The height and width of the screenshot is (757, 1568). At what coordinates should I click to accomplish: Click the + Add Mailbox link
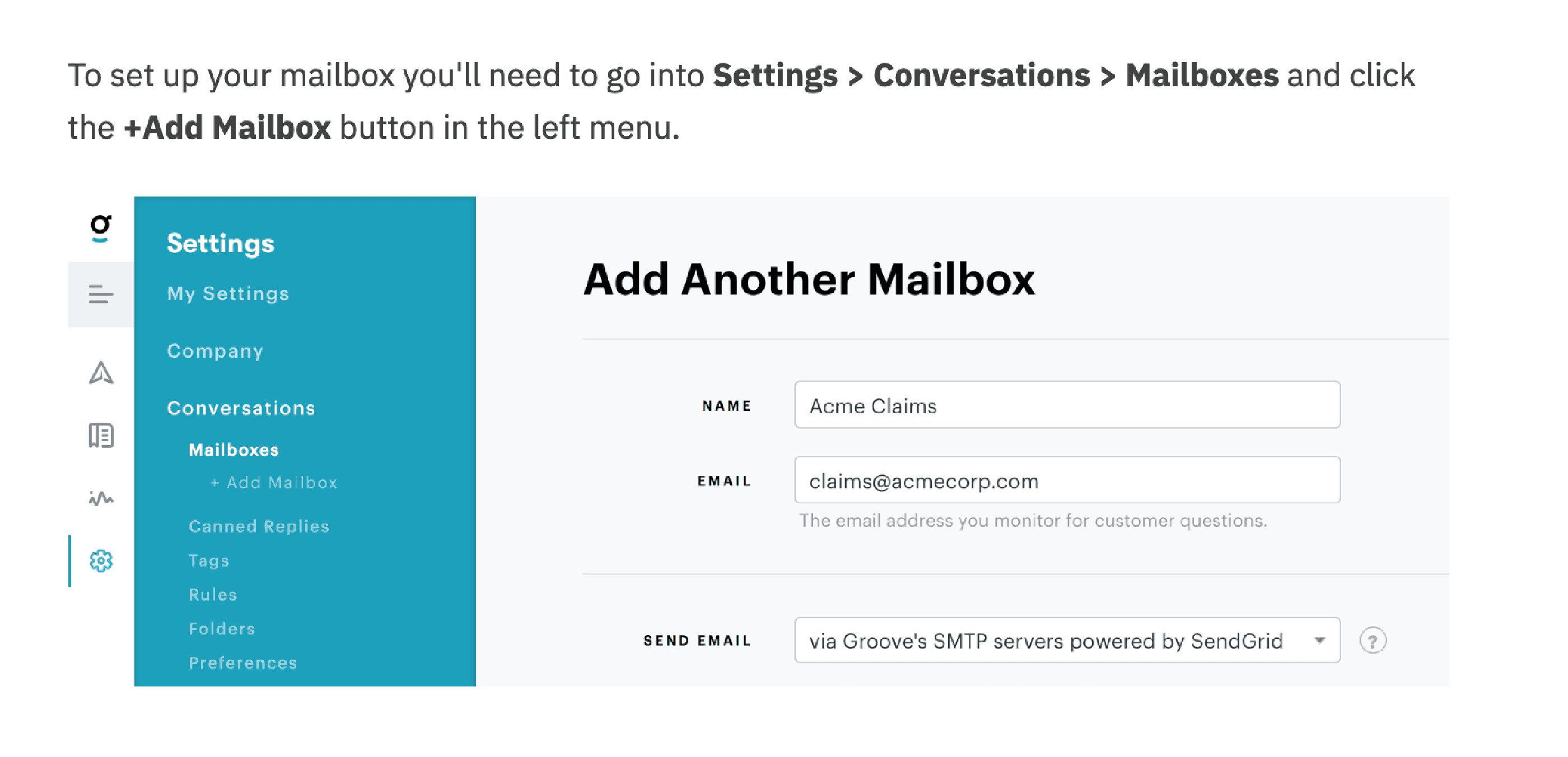tap(274, 483)
